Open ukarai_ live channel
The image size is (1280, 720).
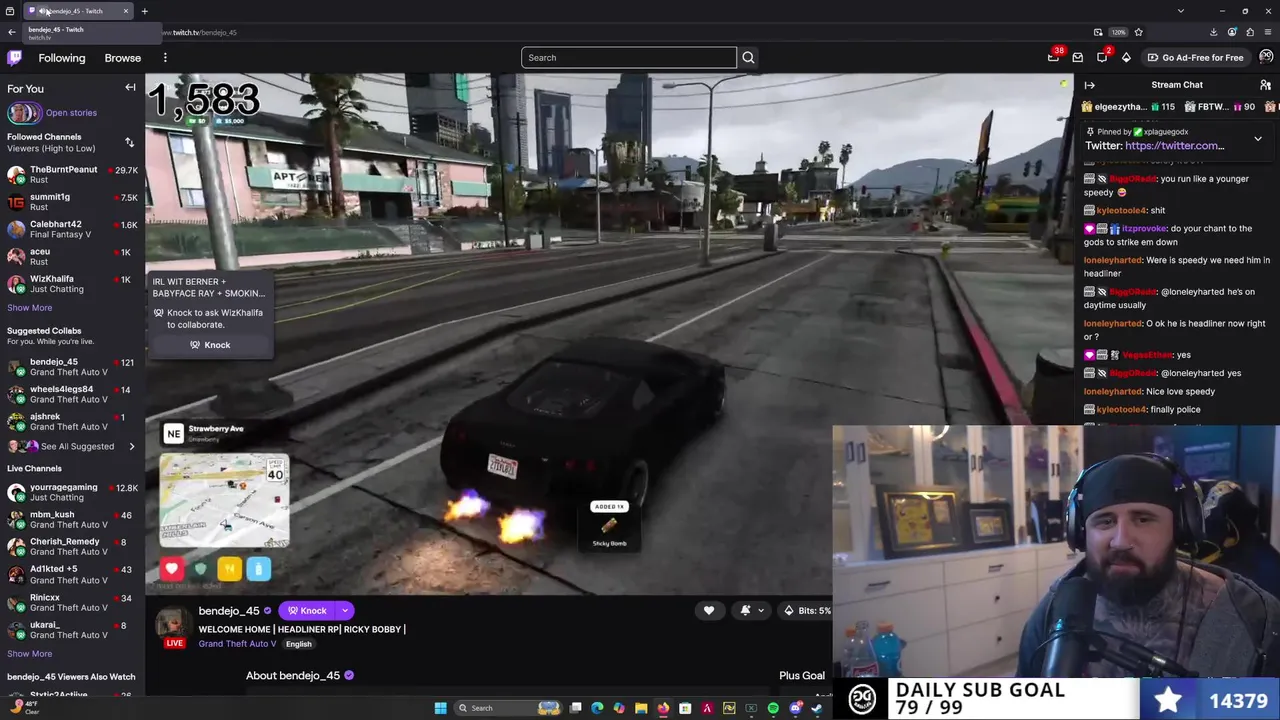(x=72, y=629)
